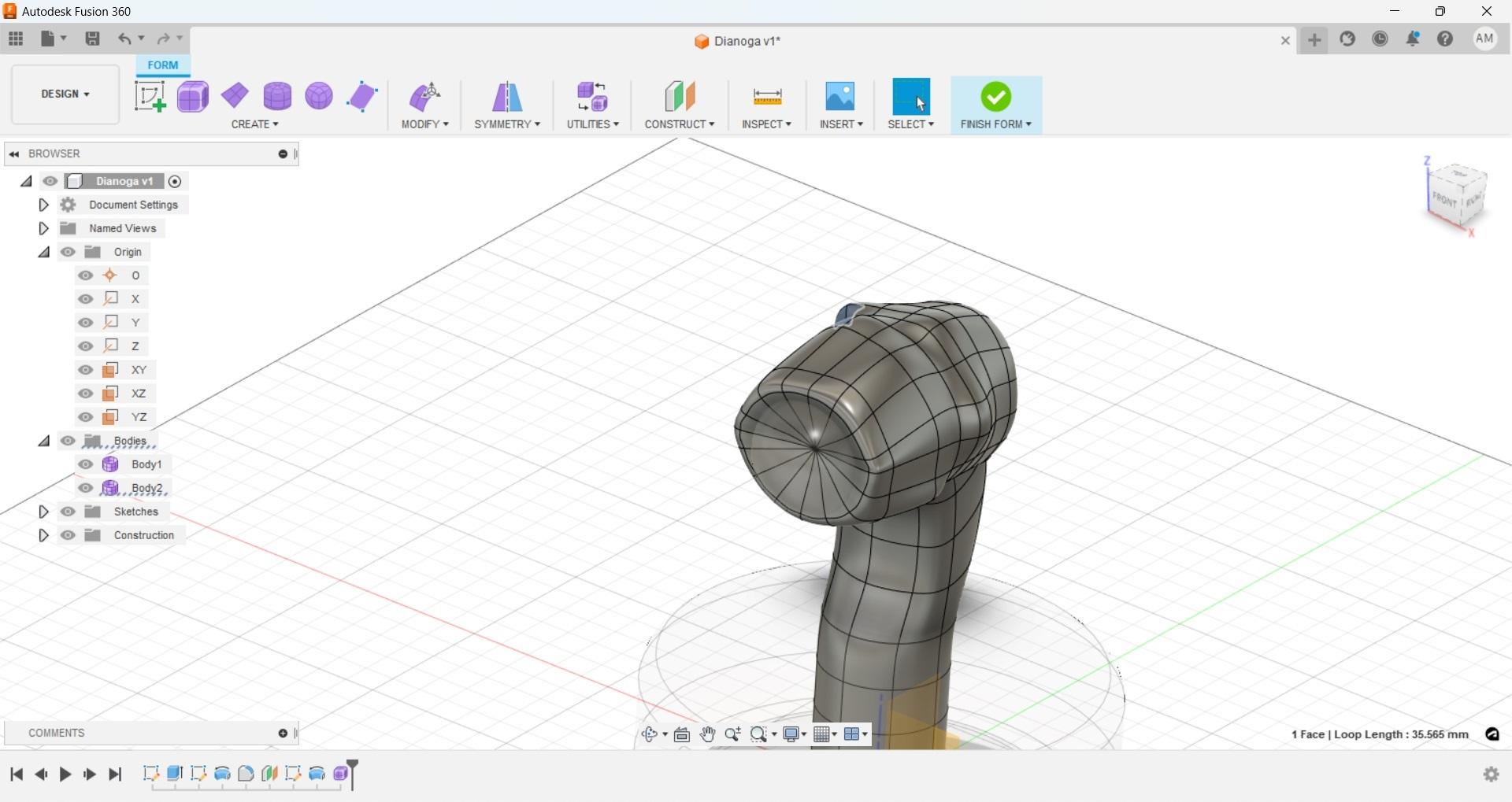Open the job status clock icon
The height and width of the screenshot is (802, 1512).
pos(1380,39)
